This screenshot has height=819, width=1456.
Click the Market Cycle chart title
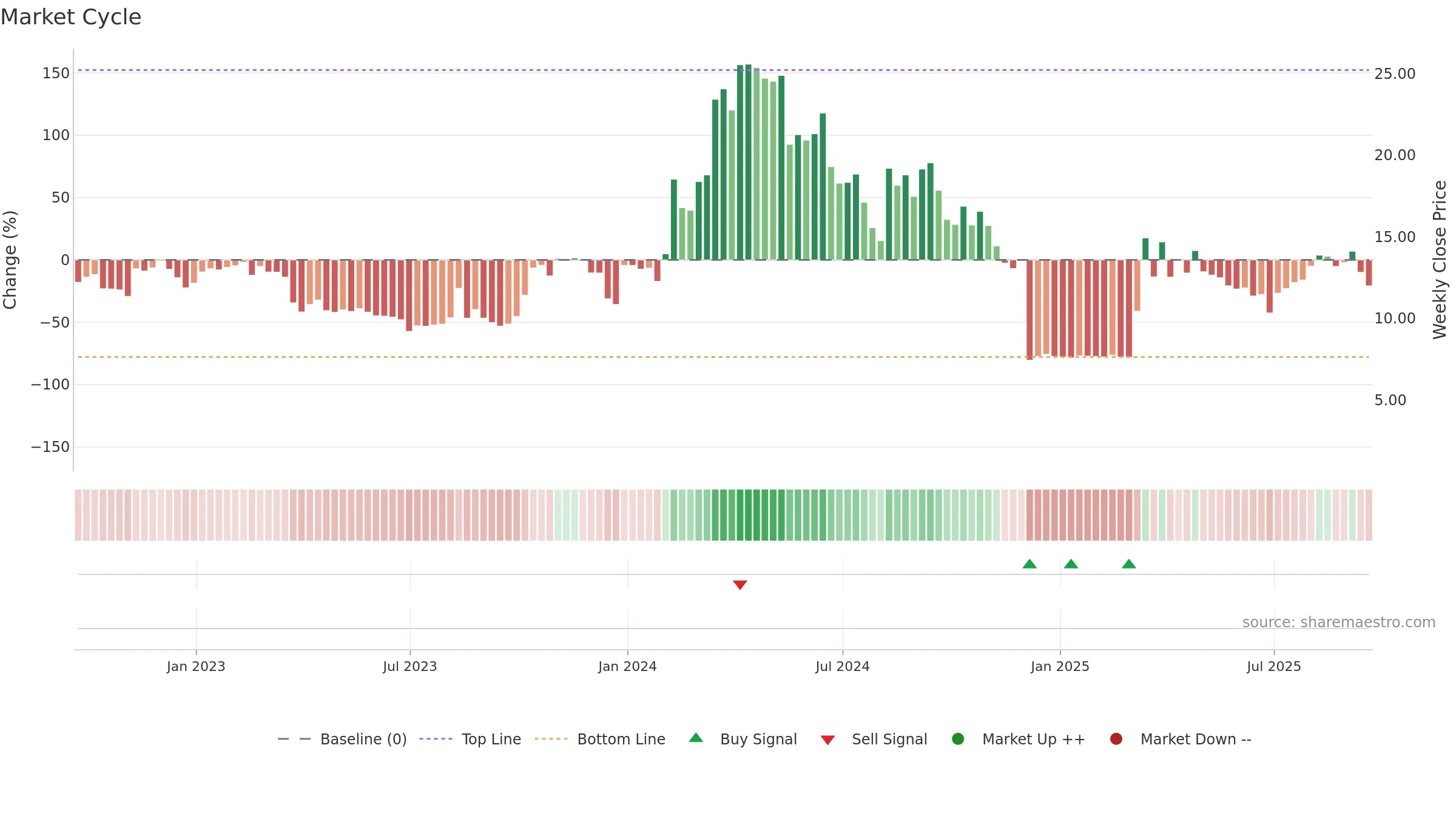71,17
